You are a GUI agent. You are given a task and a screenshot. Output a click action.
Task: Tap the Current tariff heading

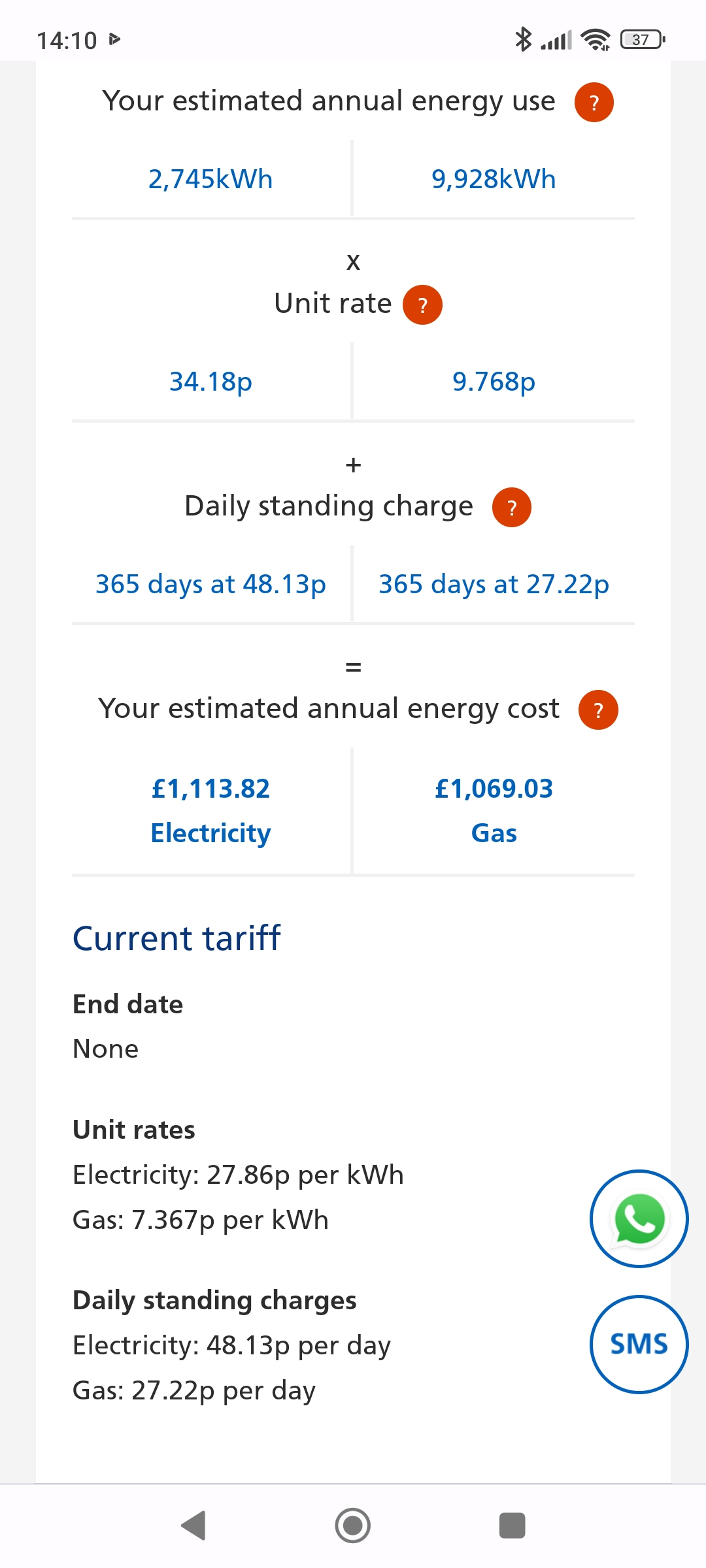(x=176, y=938)
